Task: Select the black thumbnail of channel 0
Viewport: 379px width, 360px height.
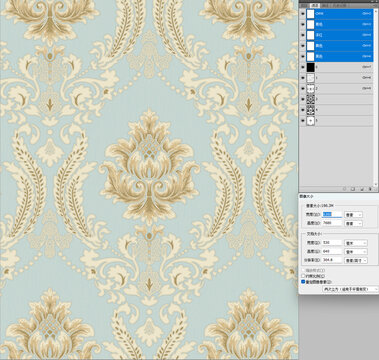Action: click(311, 67)
